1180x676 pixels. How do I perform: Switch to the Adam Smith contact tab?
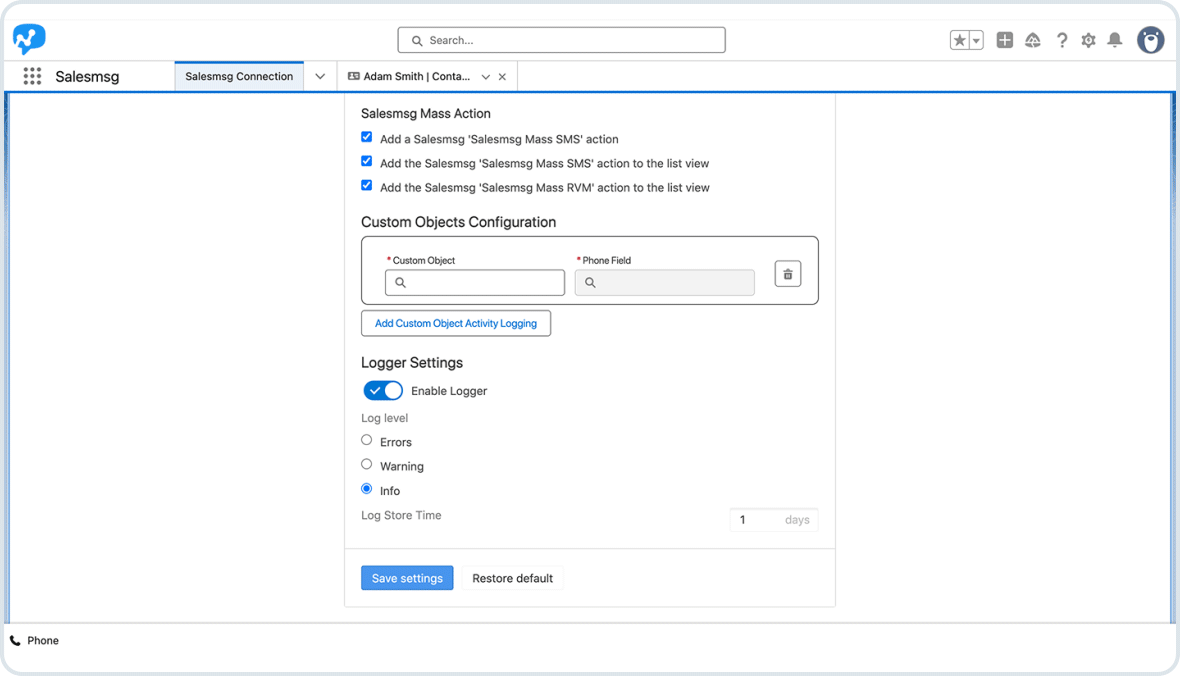coord(420,75)
